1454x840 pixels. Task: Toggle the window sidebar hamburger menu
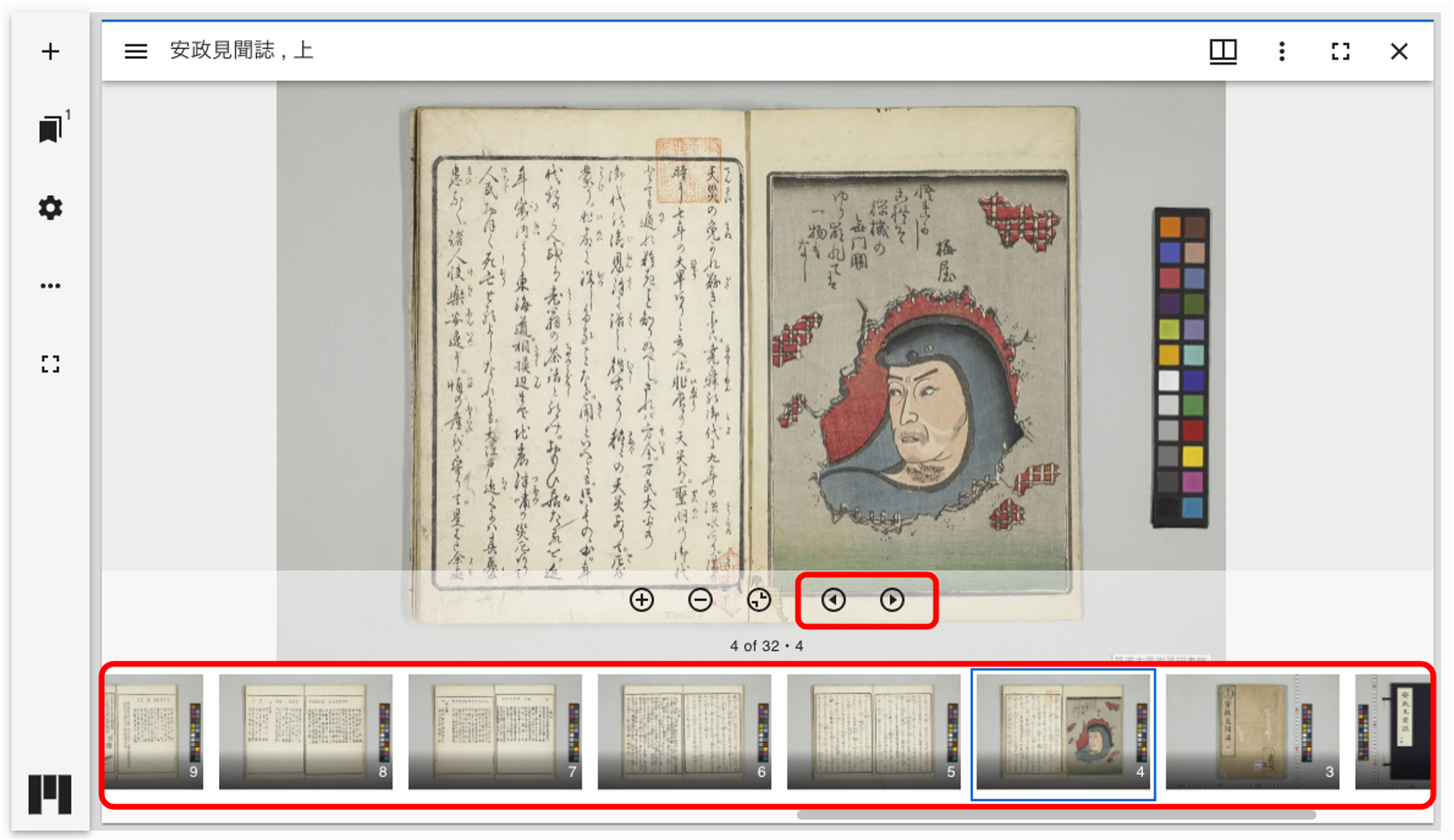(135, 51)
